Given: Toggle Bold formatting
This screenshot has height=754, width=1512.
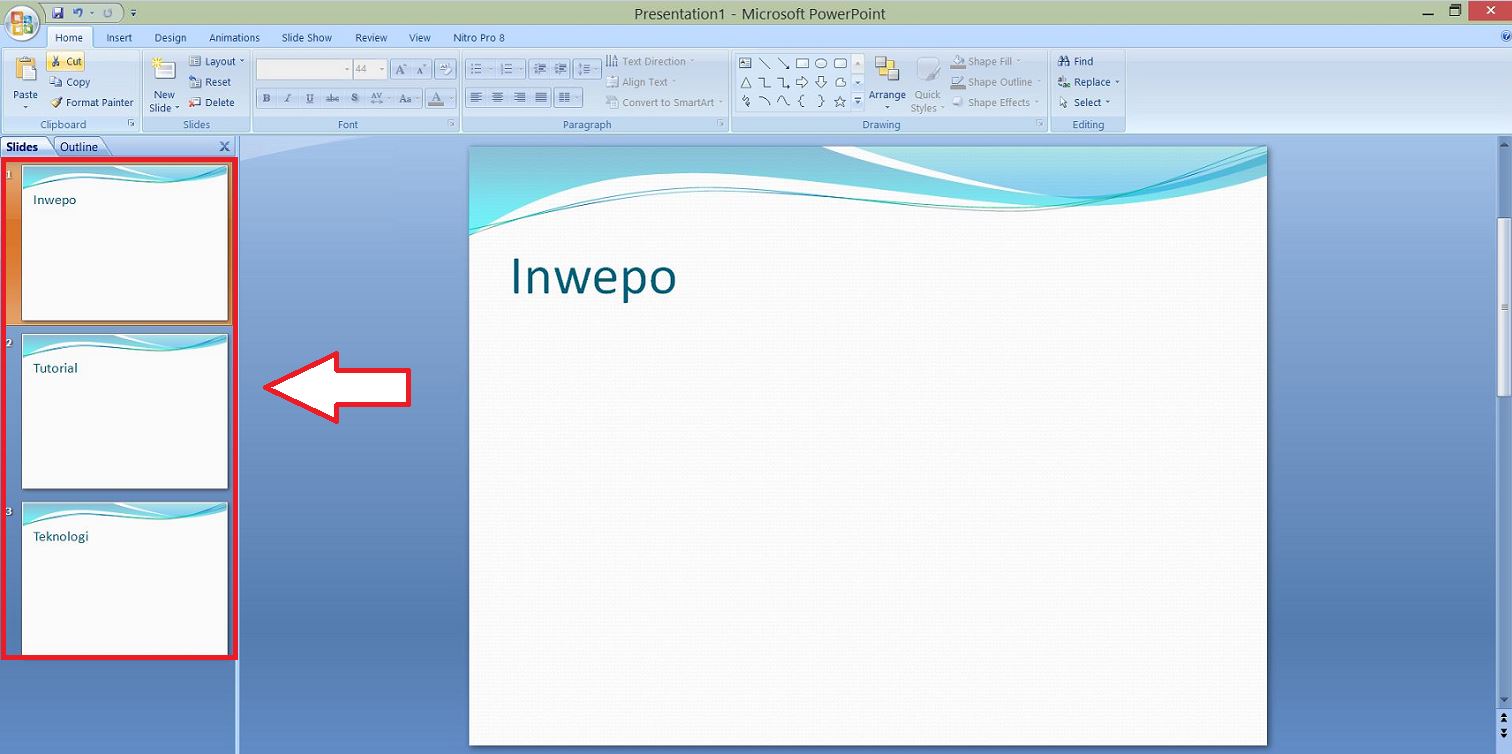Looking at the screenshot, I should pos(266,98).
